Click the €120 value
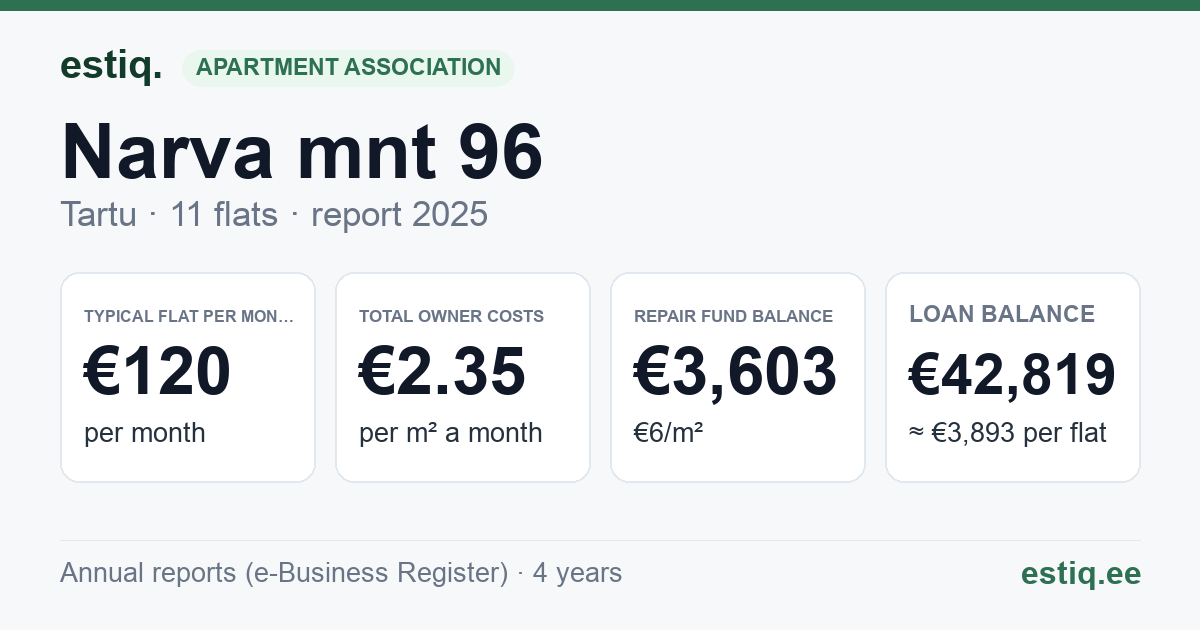 coord(157,371)
